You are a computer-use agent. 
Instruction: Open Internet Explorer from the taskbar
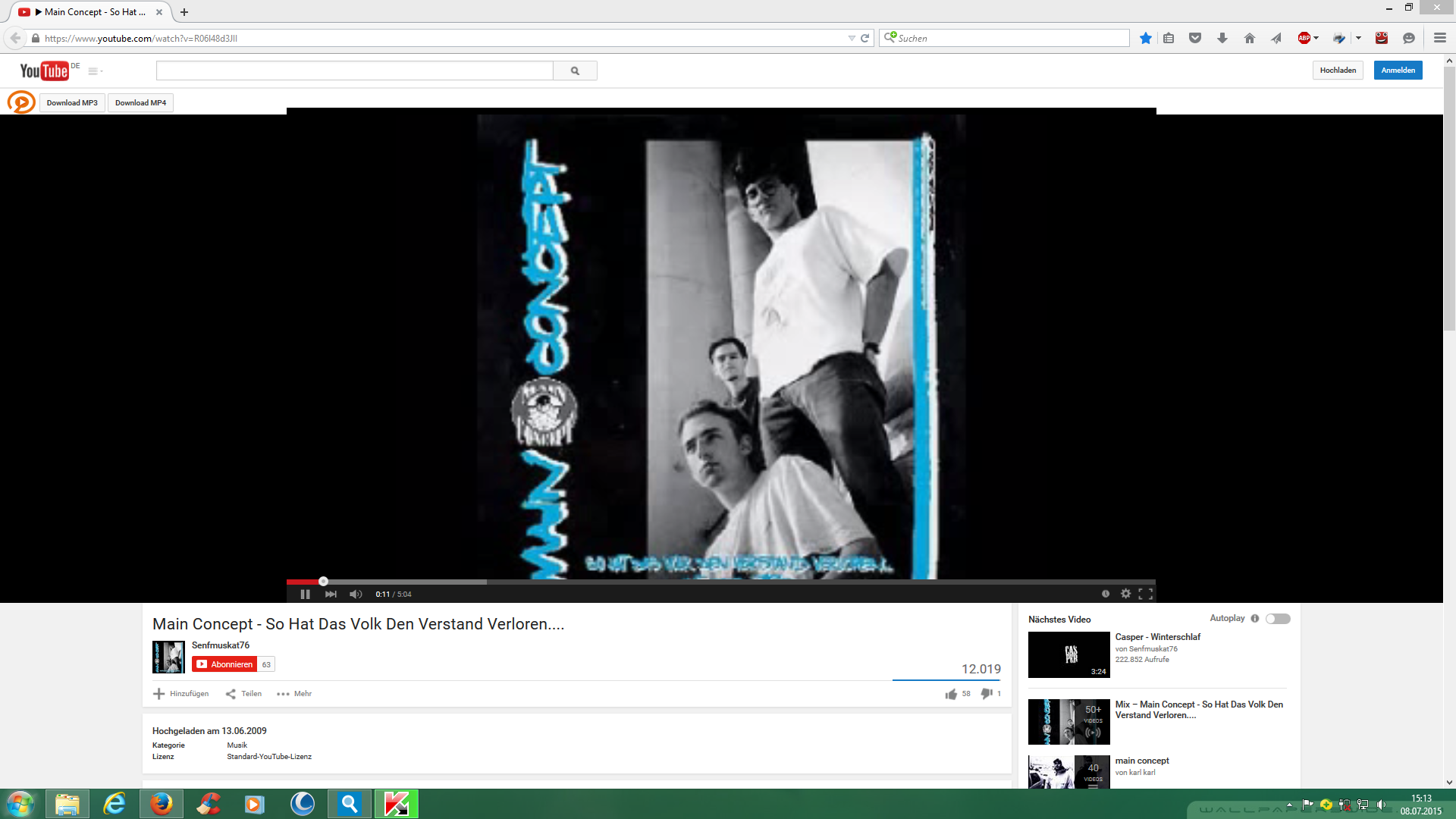(x=114, y=804)
